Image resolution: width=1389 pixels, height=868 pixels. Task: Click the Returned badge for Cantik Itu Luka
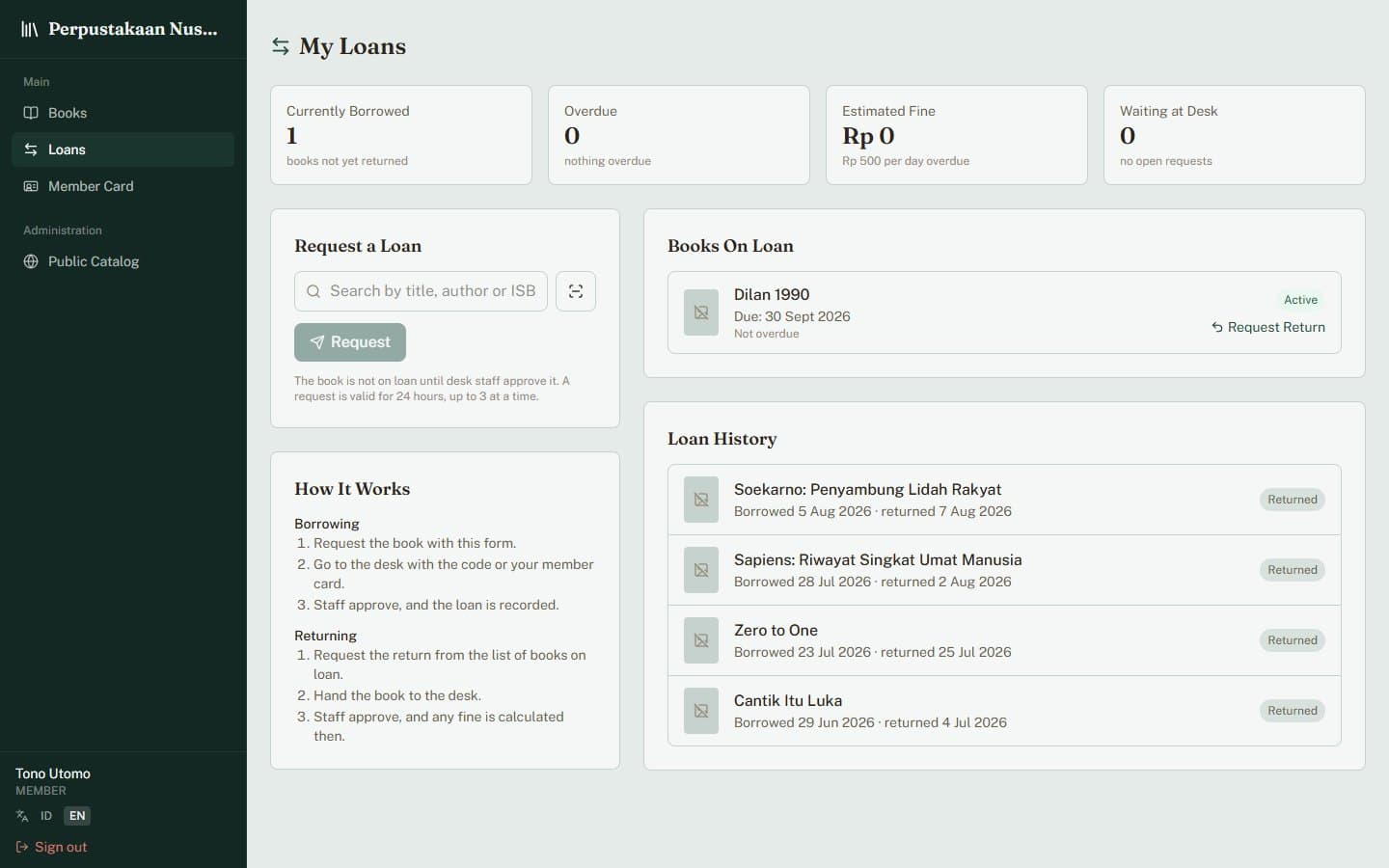[x=1293, y=711]
